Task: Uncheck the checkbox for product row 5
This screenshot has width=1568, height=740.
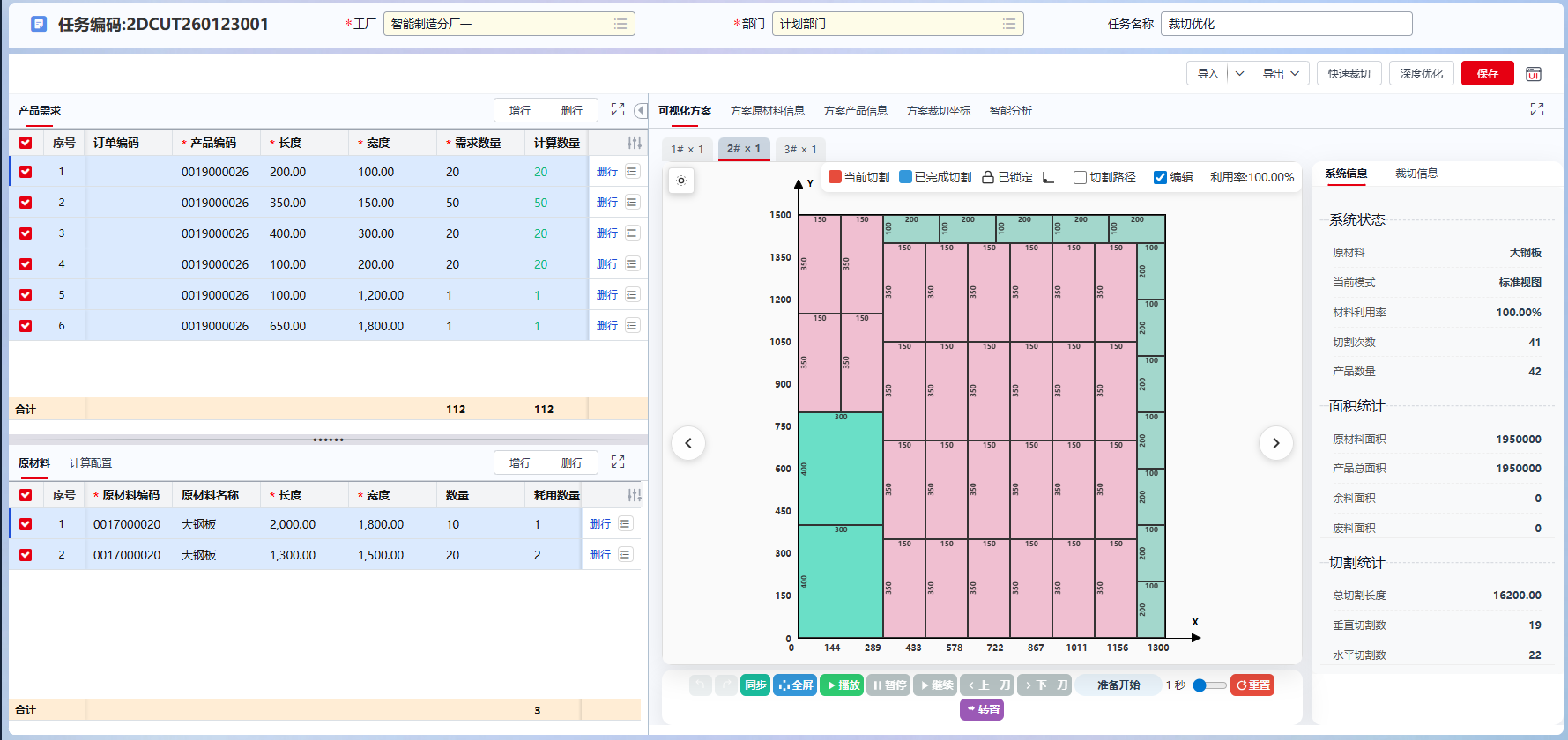Action: coord(26,295)
